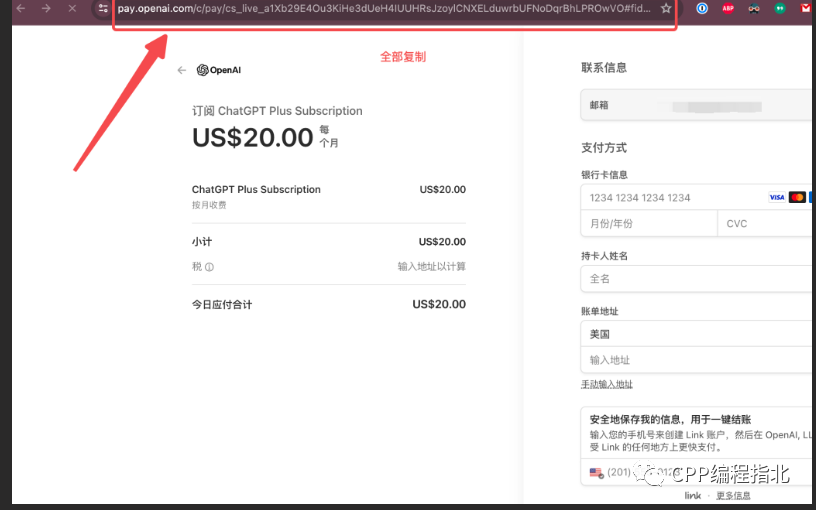816x510 pixels.
Task: Open the blue 1Password extension icon
Action: pos(702,8)
